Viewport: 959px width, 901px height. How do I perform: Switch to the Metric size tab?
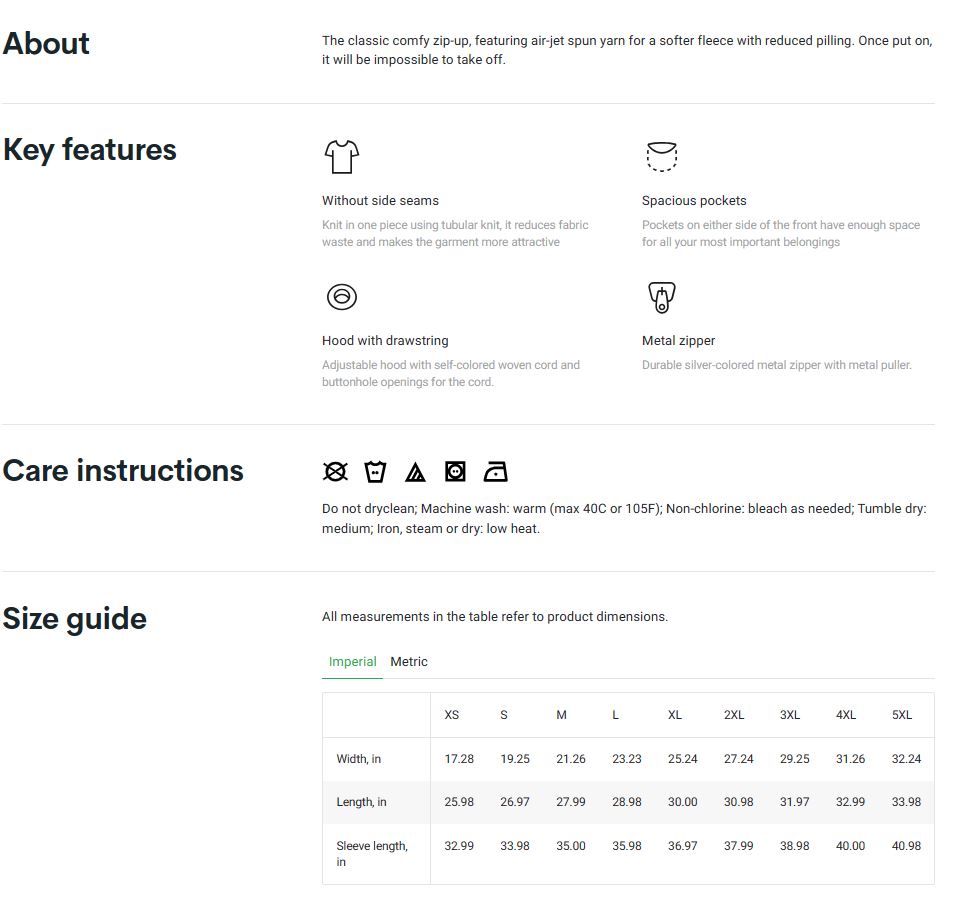tap(408, 662)
